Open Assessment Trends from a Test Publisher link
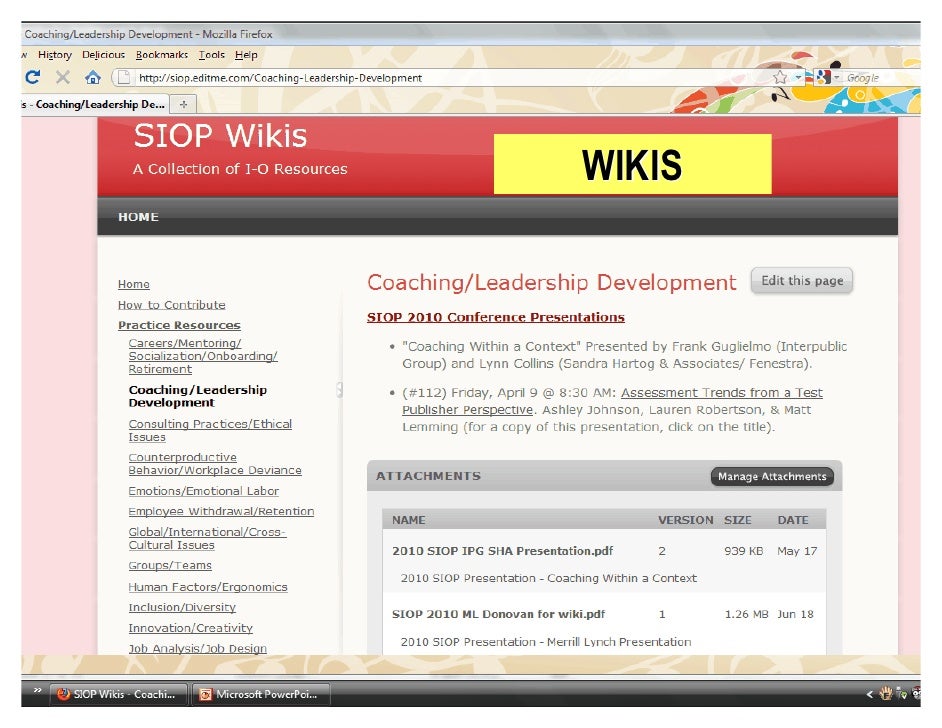The height and width of the screenshot is (728, 942). [x=612, y=401]
